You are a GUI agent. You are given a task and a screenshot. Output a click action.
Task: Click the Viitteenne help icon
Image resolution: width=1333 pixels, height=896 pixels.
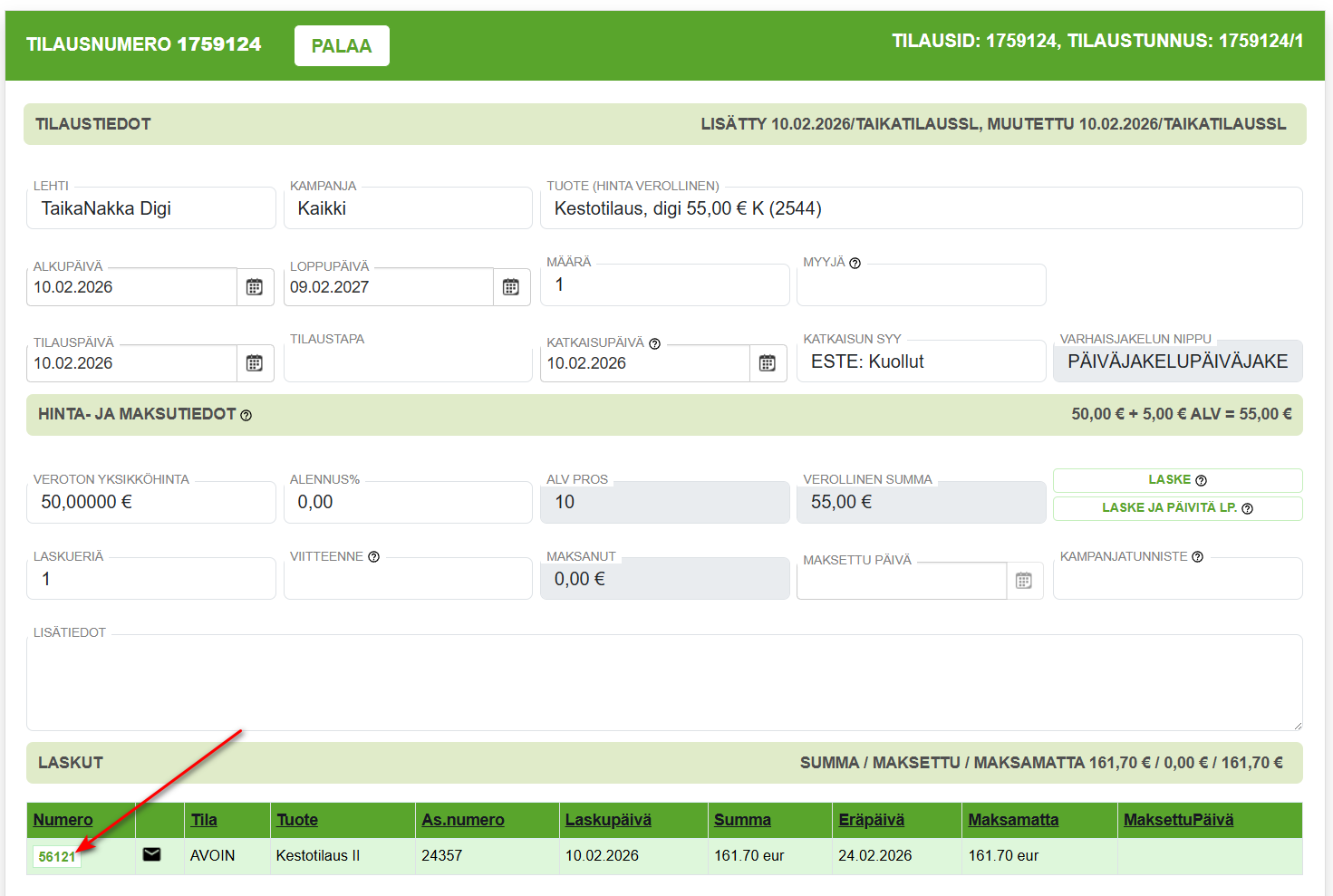pos(373,556)
